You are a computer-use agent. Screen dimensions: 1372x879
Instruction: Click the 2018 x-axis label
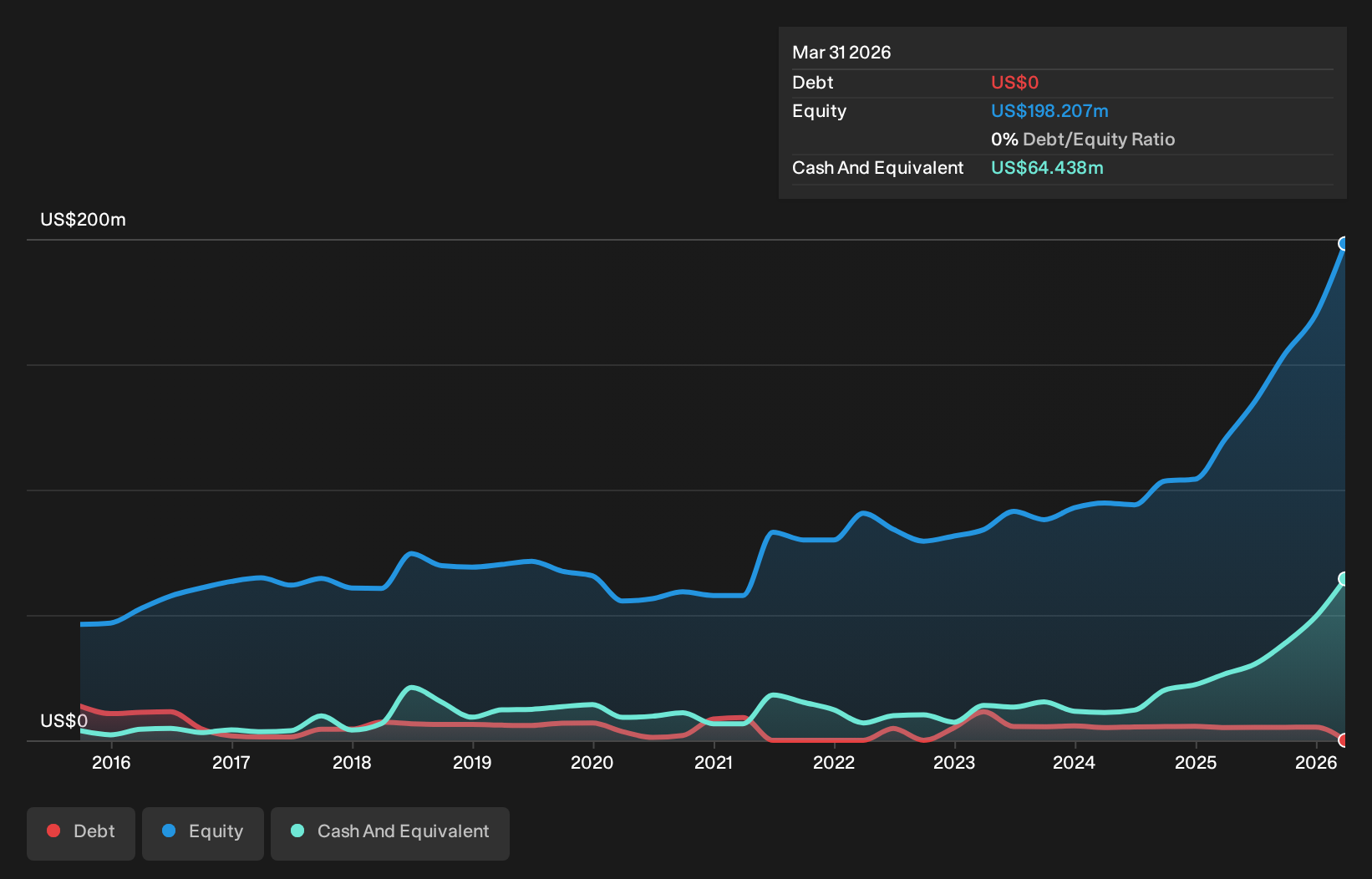352,762
